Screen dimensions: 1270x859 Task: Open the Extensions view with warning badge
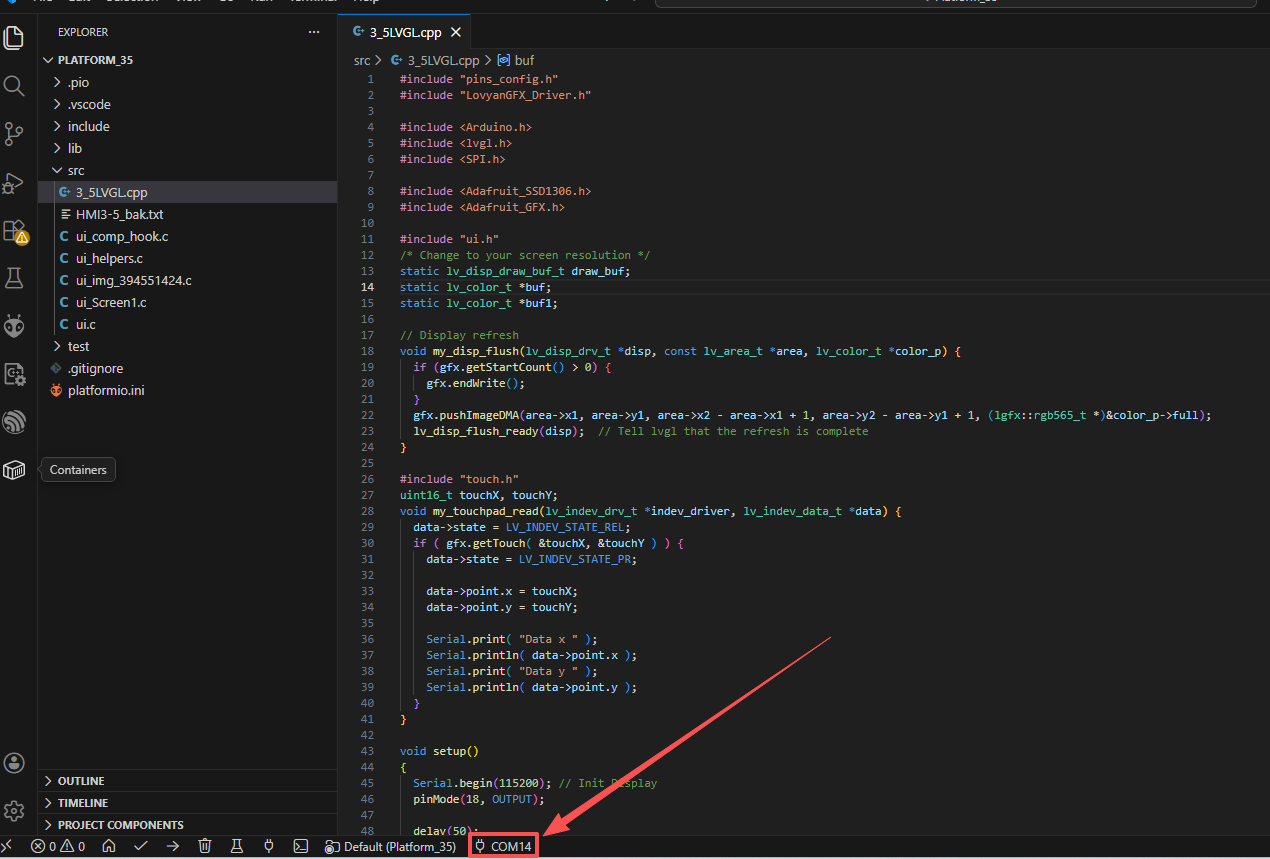[x=14, y=231]
